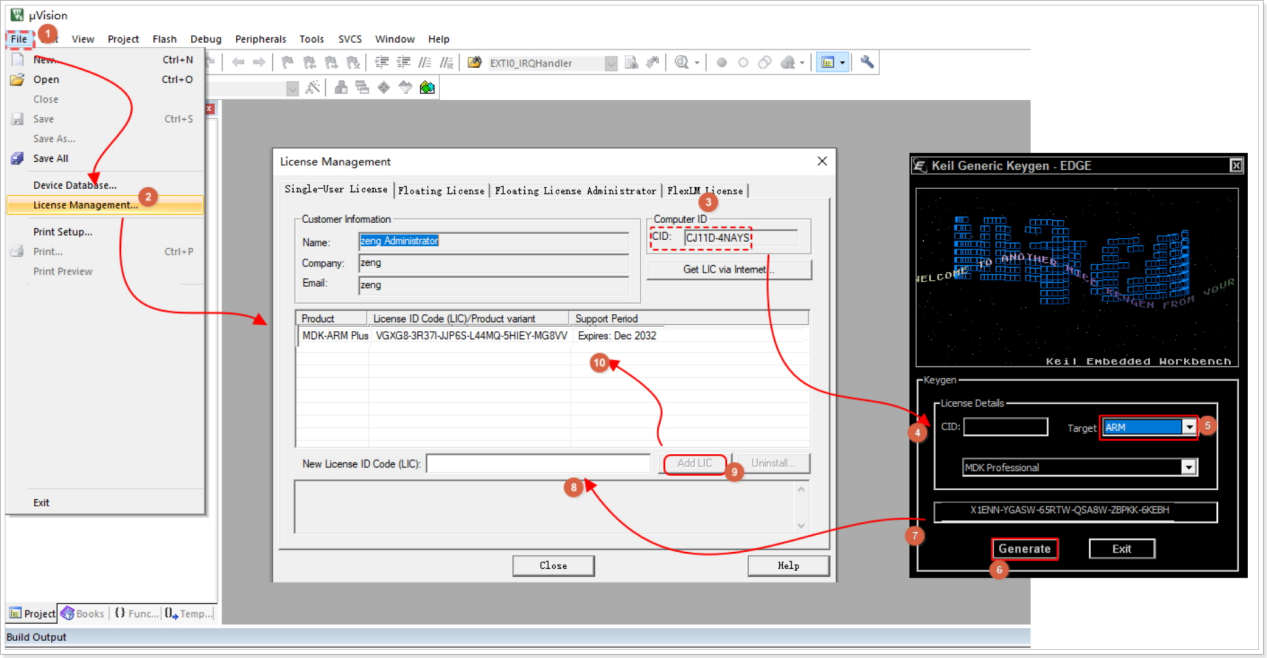1267x658 pixels.
Task: Click the Get LIC via Internet button
Action: click(729, 269)
